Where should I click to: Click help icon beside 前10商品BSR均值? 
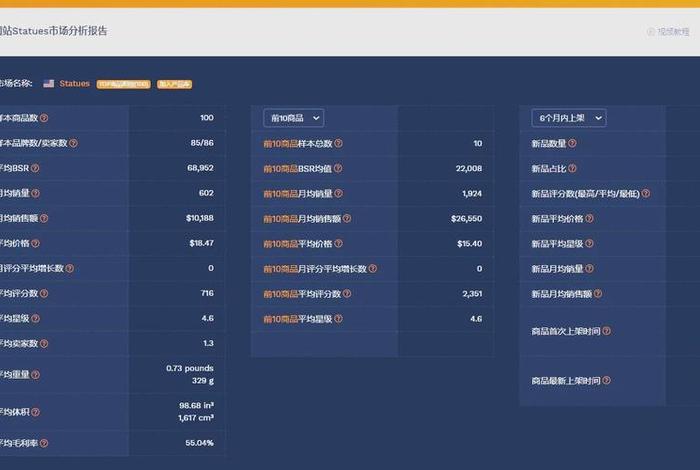pyautogui.click(x=338, y=168)
